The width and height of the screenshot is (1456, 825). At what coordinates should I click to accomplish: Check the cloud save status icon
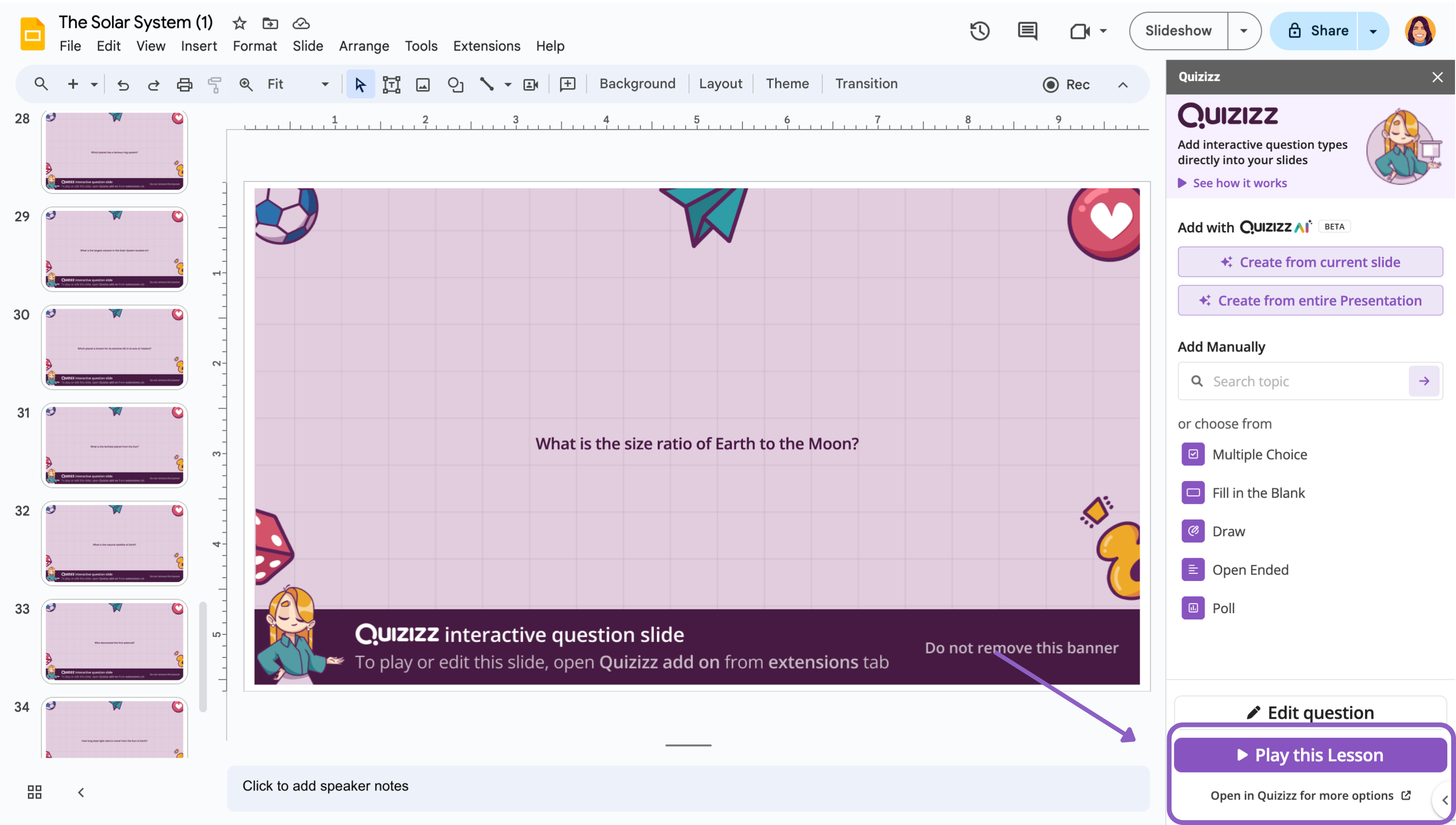[x=301, y=23]
